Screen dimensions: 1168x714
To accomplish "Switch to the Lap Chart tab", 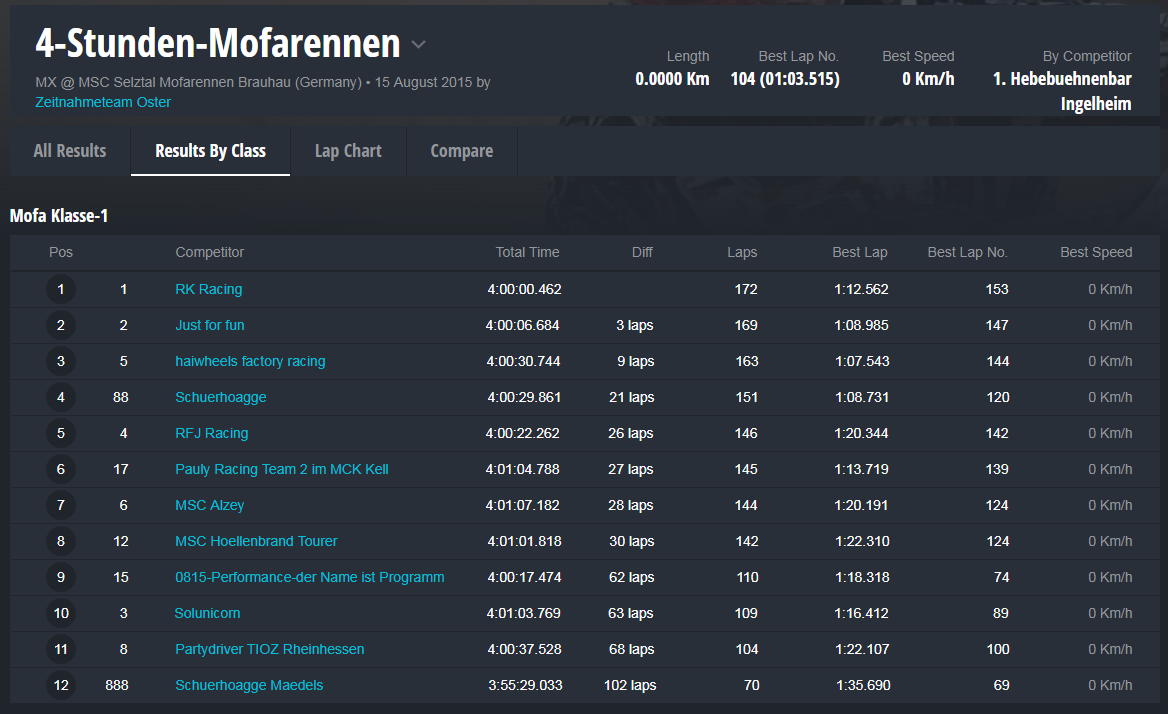I will [x=348, y=151].
